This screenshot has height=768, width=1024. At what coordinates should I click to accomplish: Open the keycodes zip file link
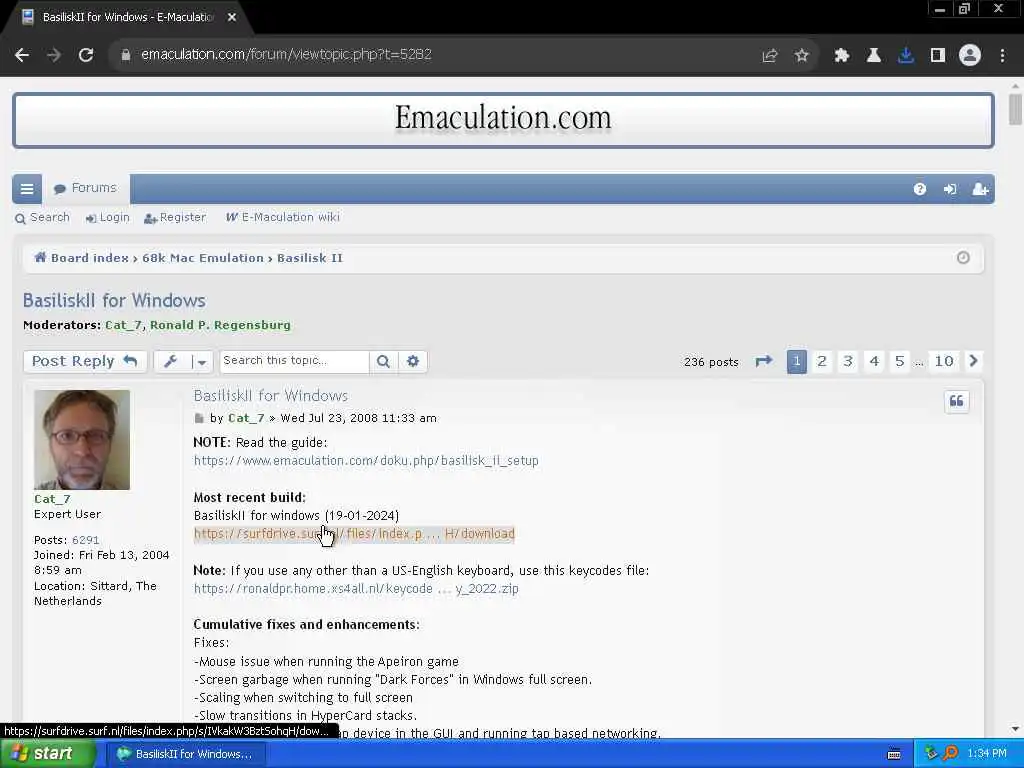[356, 588]
